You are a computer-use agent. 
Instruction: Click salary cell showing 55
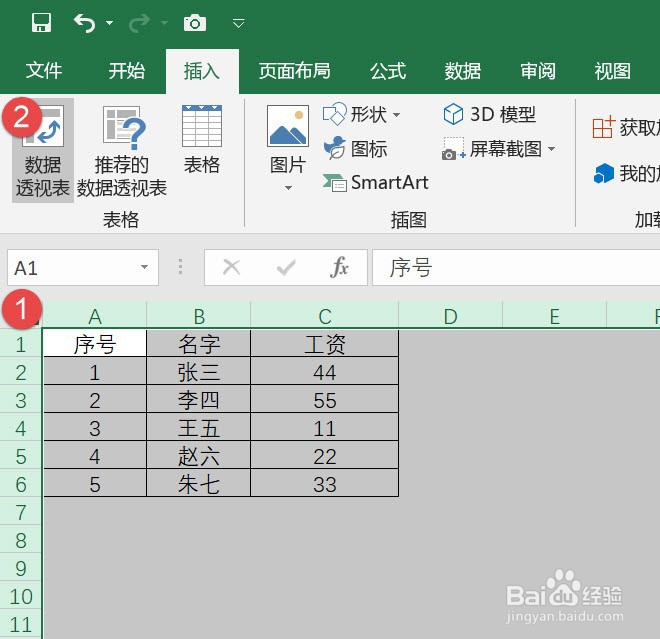tap(325, 400)
